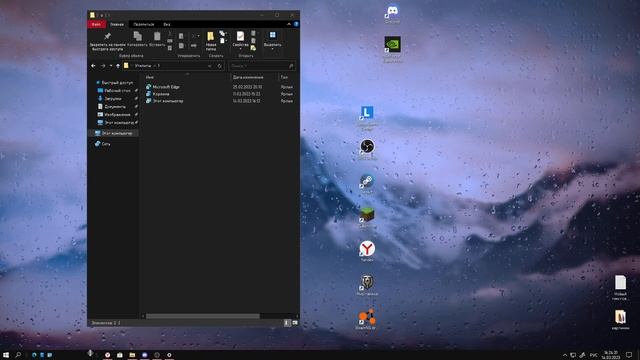The height and width of the screenshot is (360, 640).
Task: Open the Minecraft grass block shortcut
Action: tap(367, 217)
